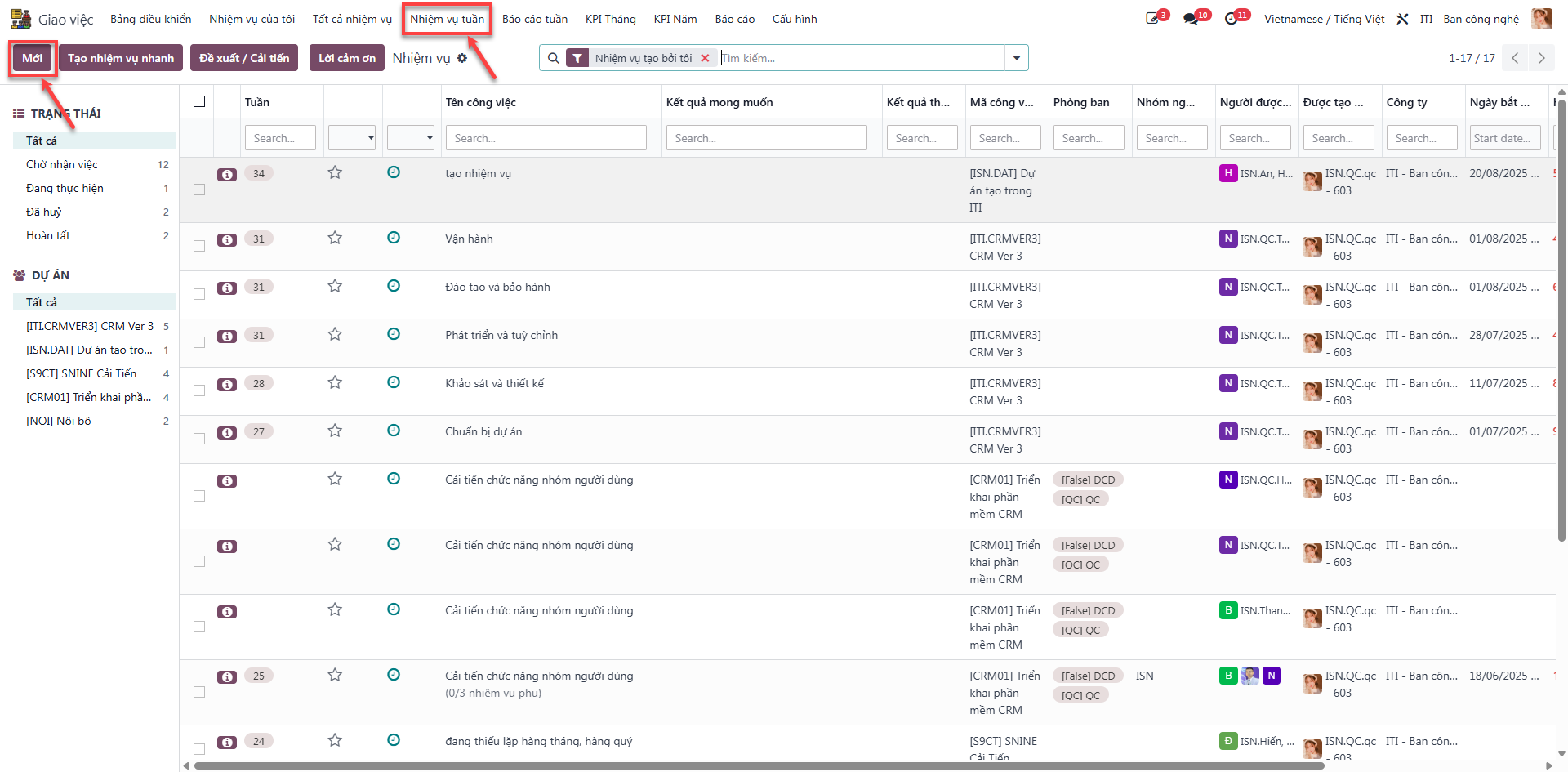Switch to the 'KPI Tháng' menu
Image resolution: width=1568 pixels, height=772 pixels.
[611, 19]
